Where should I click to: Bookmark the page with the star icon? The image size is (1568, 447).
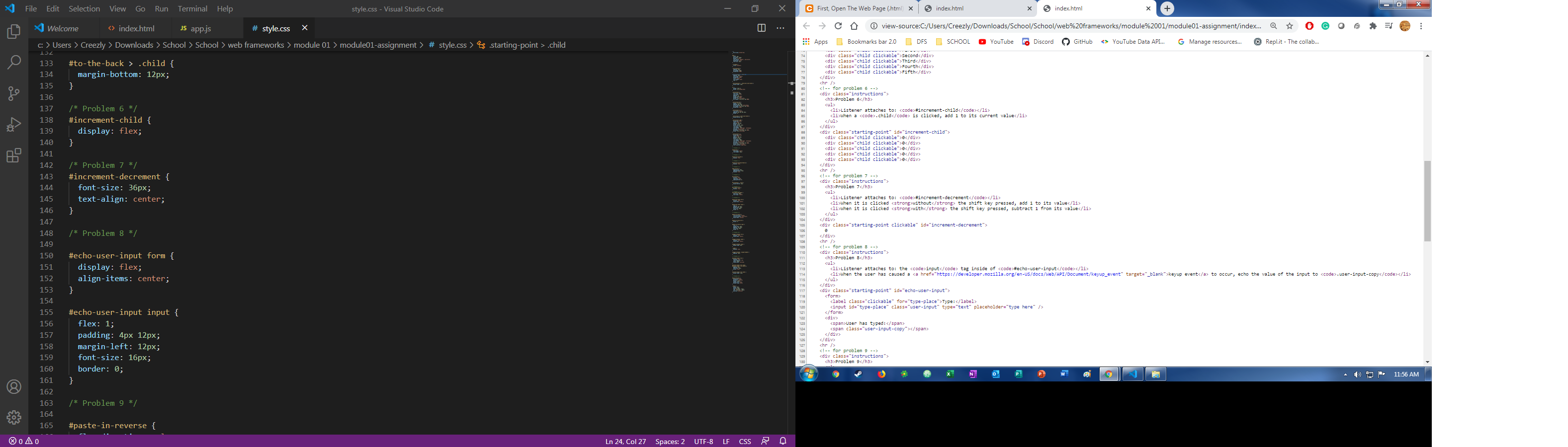tap(1289, 26)
